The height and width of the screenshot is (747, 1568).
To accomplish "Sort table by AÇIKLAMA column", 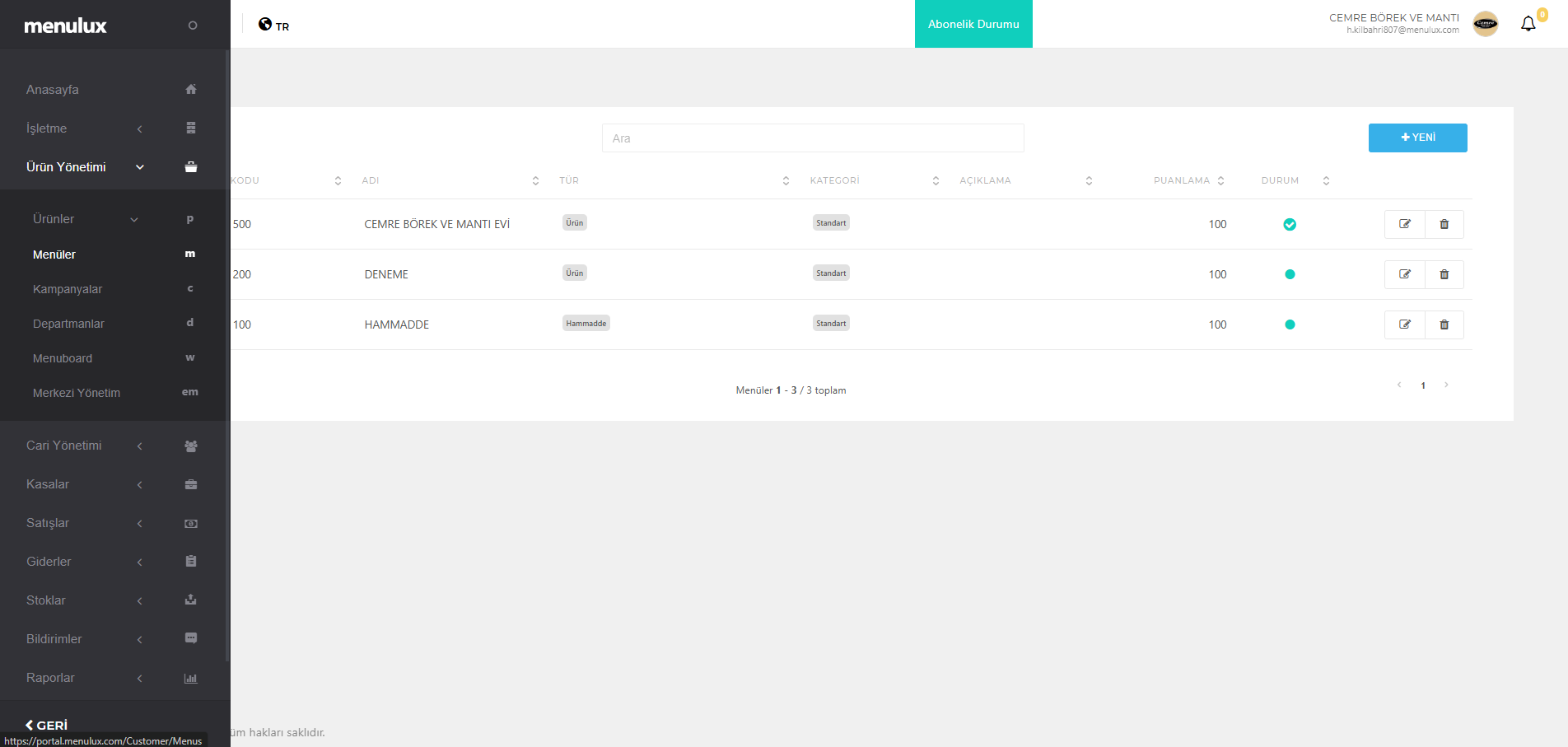I will [1089, 180].
